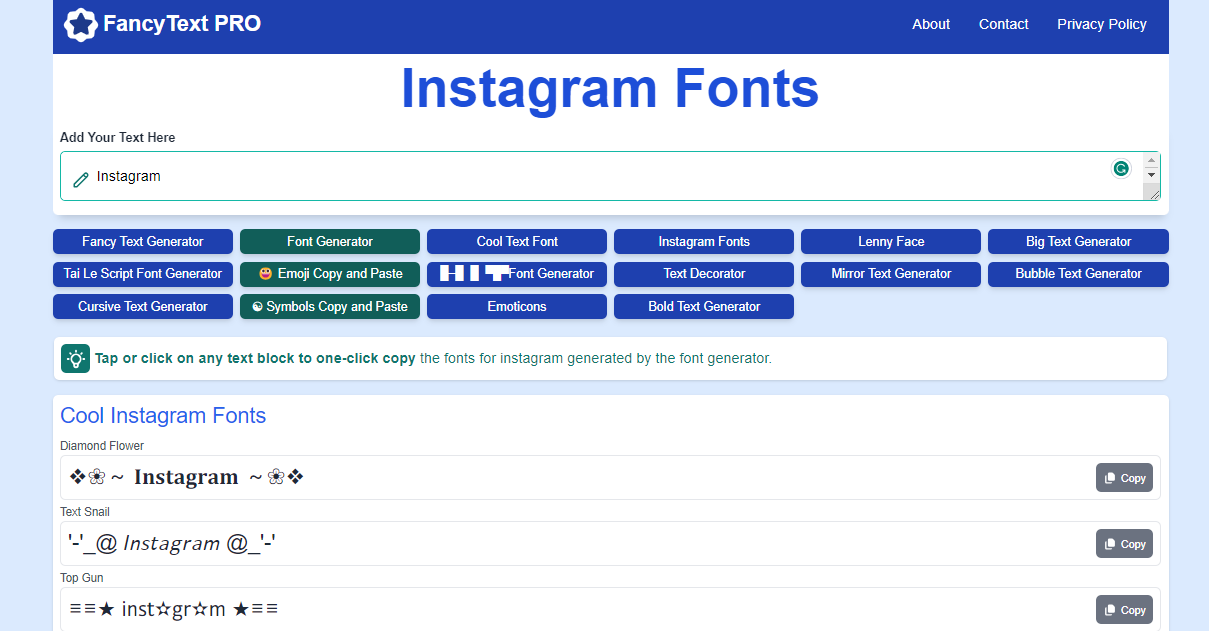Open Lenny Face
This screenshot has width=1209, height=631.
891,241
